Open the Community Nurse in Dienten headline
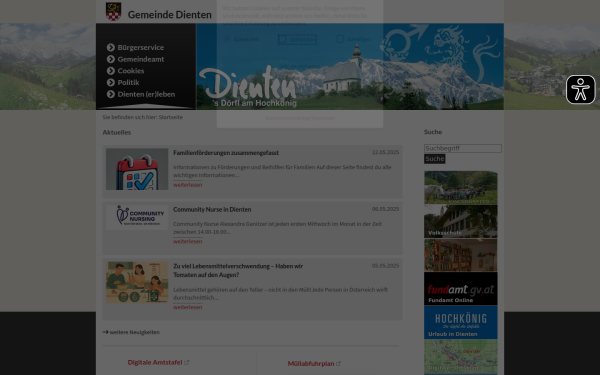Image resolution: width=600 pixels, height=375 pixels. coord(212,209)
